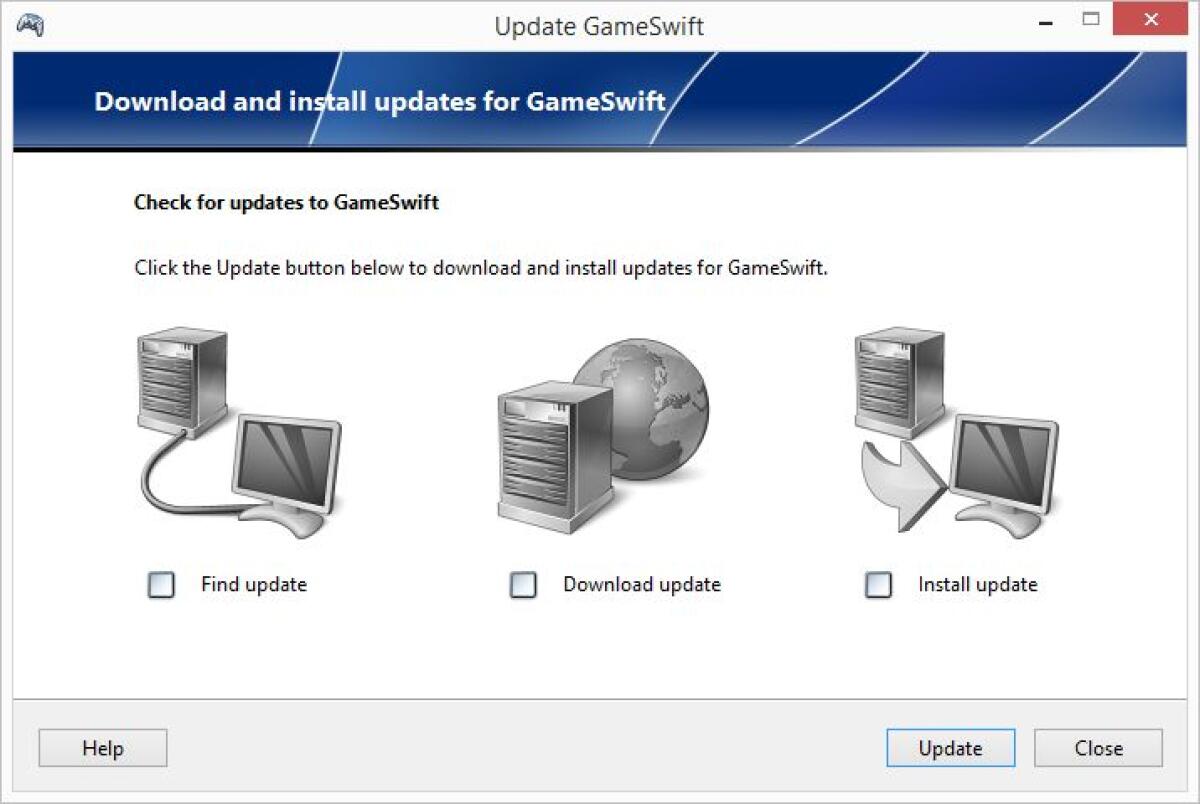Tick the Install update checkbox
Viewport: 1200px width, 804px height.
tap(877, 585)
